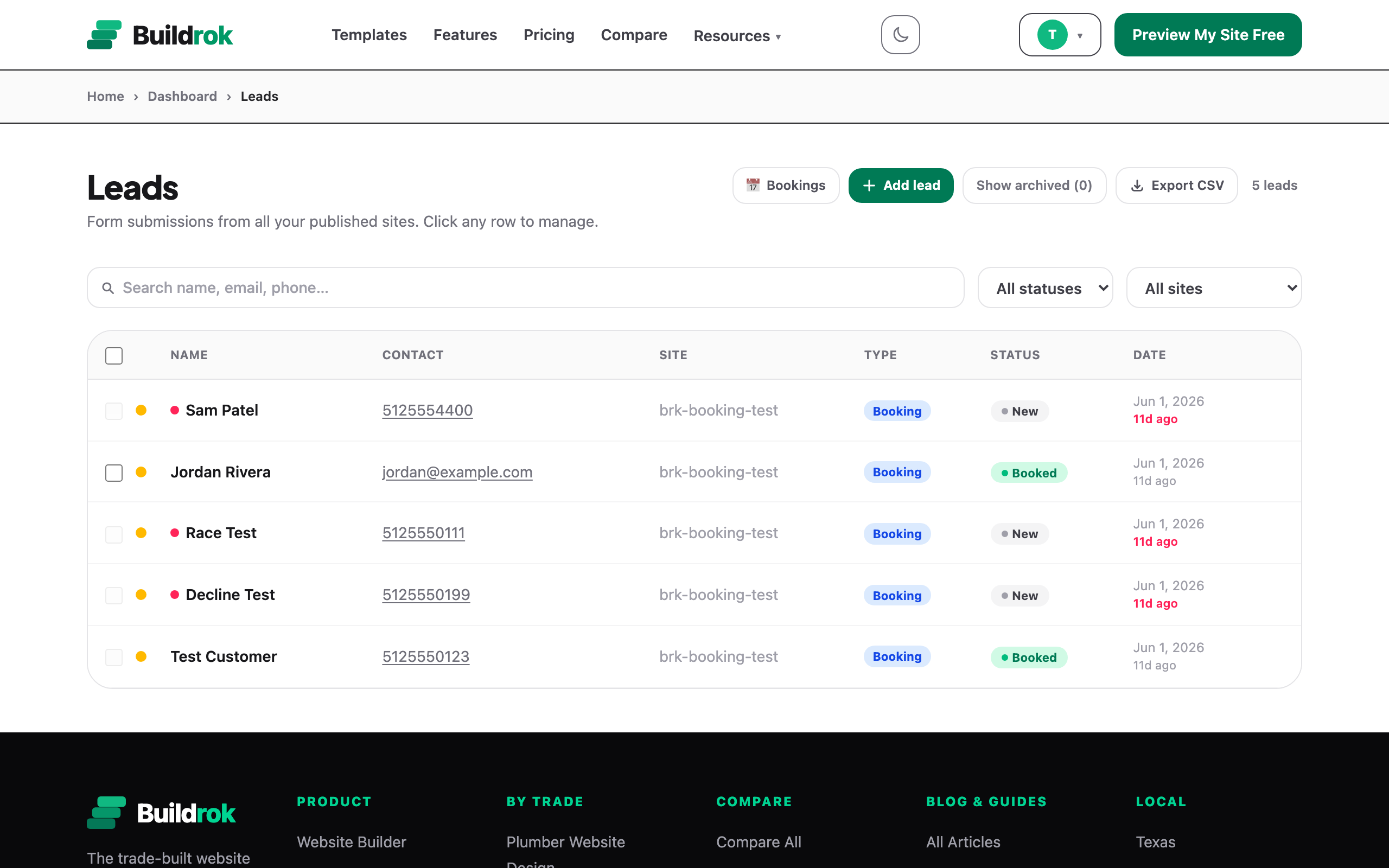Click the download icon on Export CSV
The image size is (1389, 868).
pyautogui.click(x=1137, y=186)
